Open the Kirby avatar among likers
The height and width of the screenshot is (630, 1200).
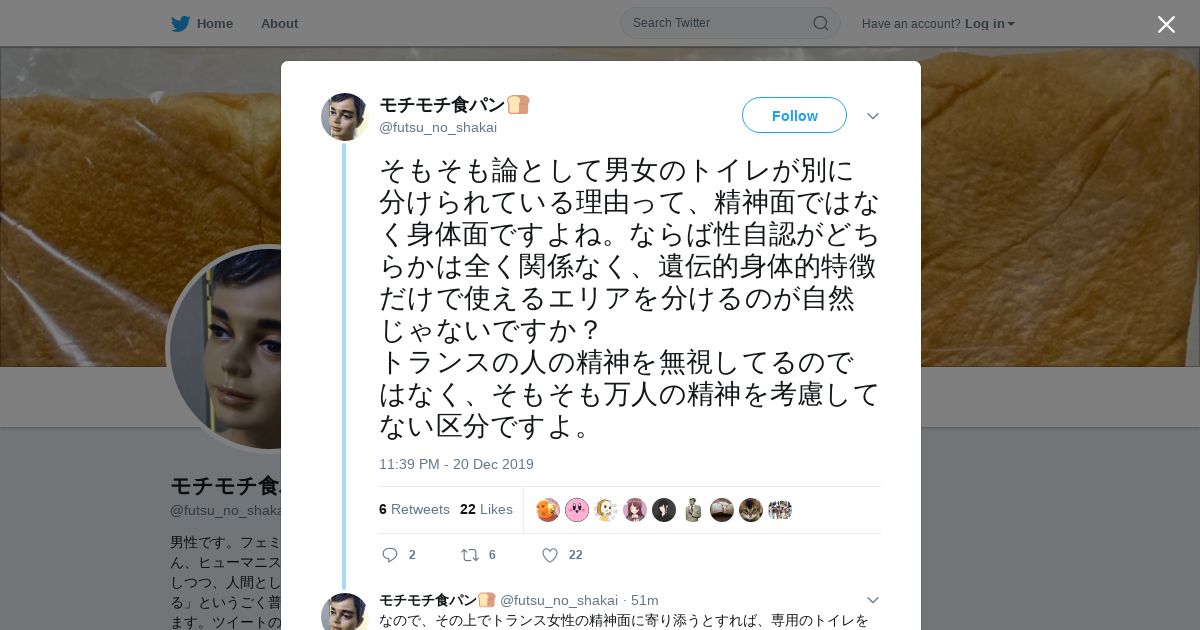[577, 510]
